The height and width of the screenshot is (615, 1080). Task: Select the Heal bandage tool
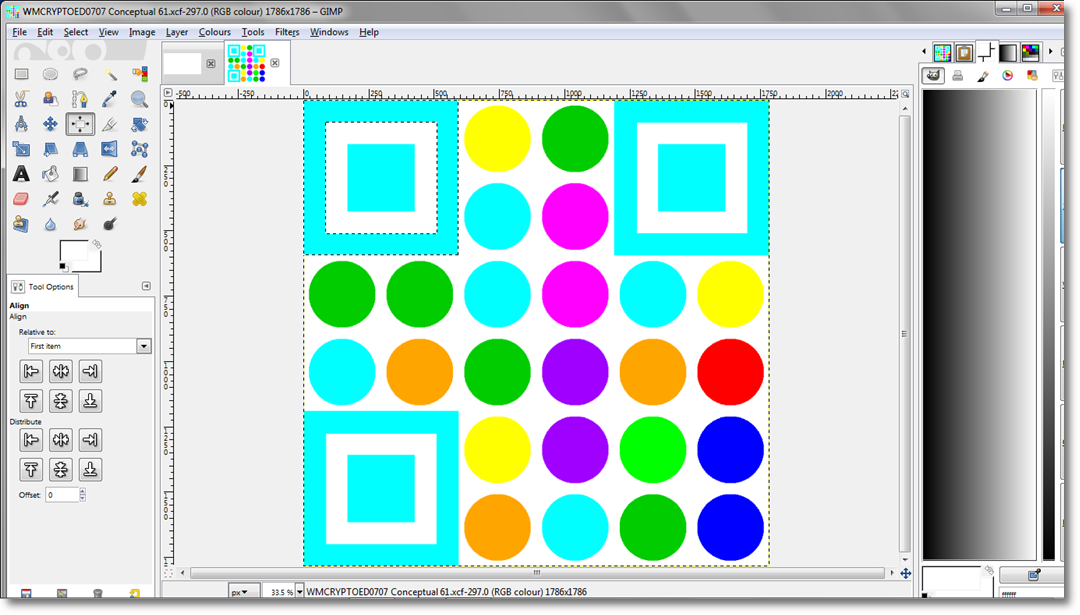(x=140, y=199)
